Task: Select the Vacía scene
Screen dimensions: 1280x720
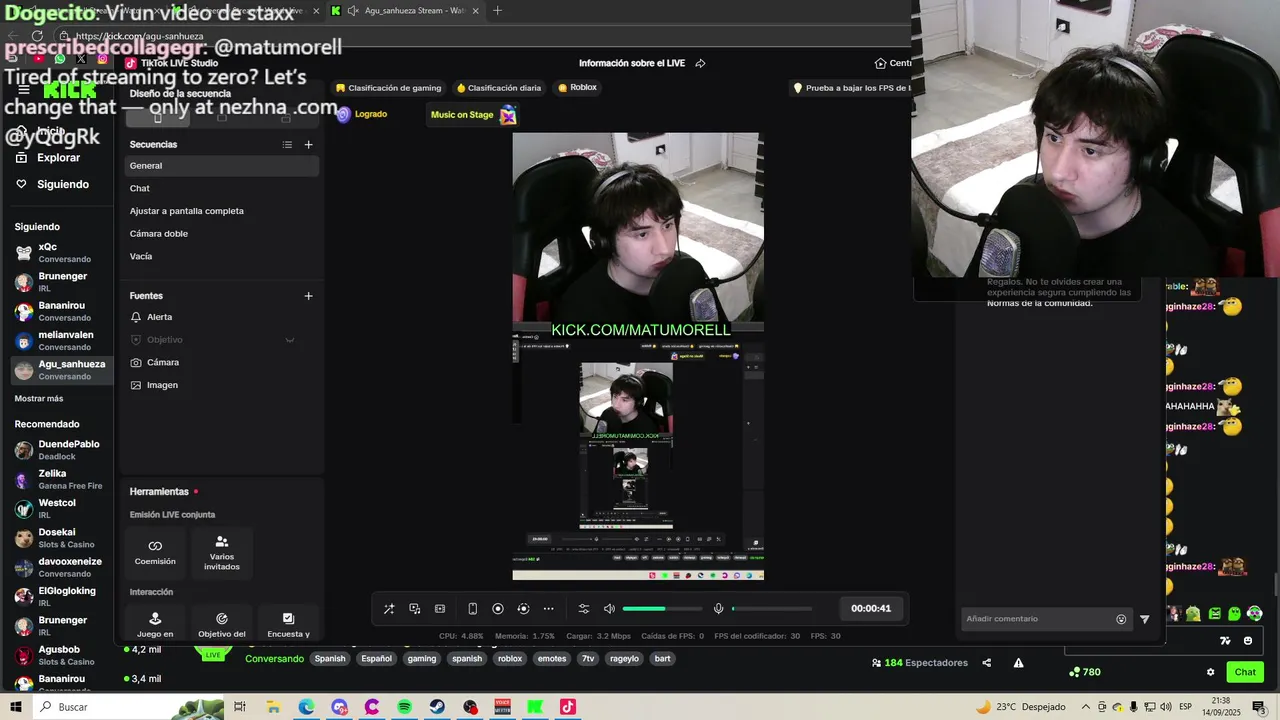Action: coord(221,257)
